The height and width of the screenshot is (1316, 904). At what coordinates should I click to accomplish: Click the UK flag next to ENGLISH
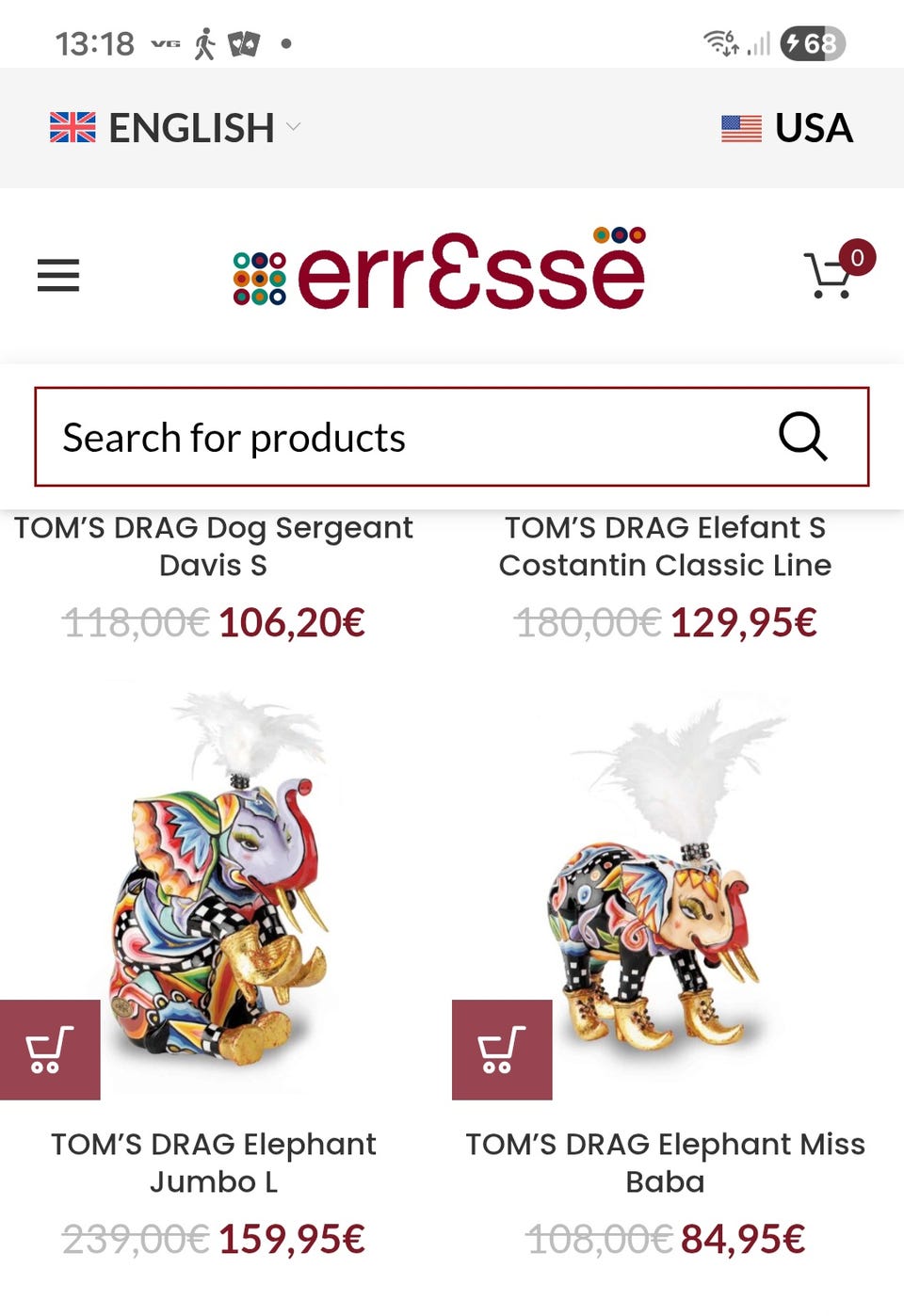coord(73,128)
